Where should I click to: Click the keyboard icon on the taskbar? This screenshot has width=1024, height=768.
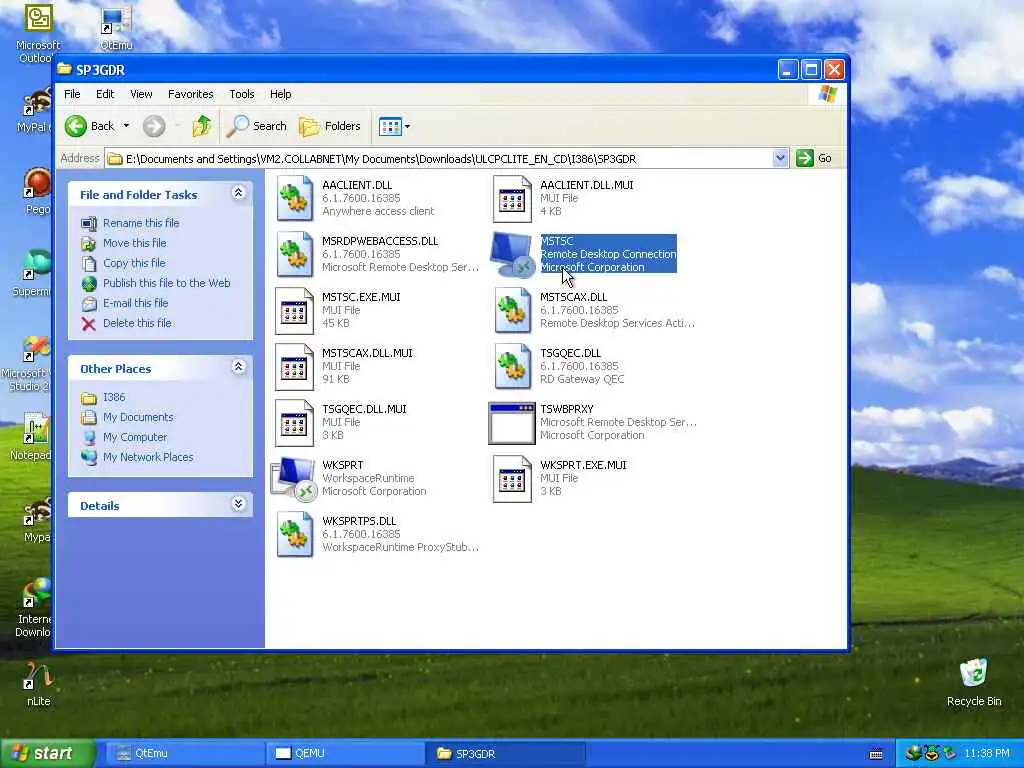point(876,754)
